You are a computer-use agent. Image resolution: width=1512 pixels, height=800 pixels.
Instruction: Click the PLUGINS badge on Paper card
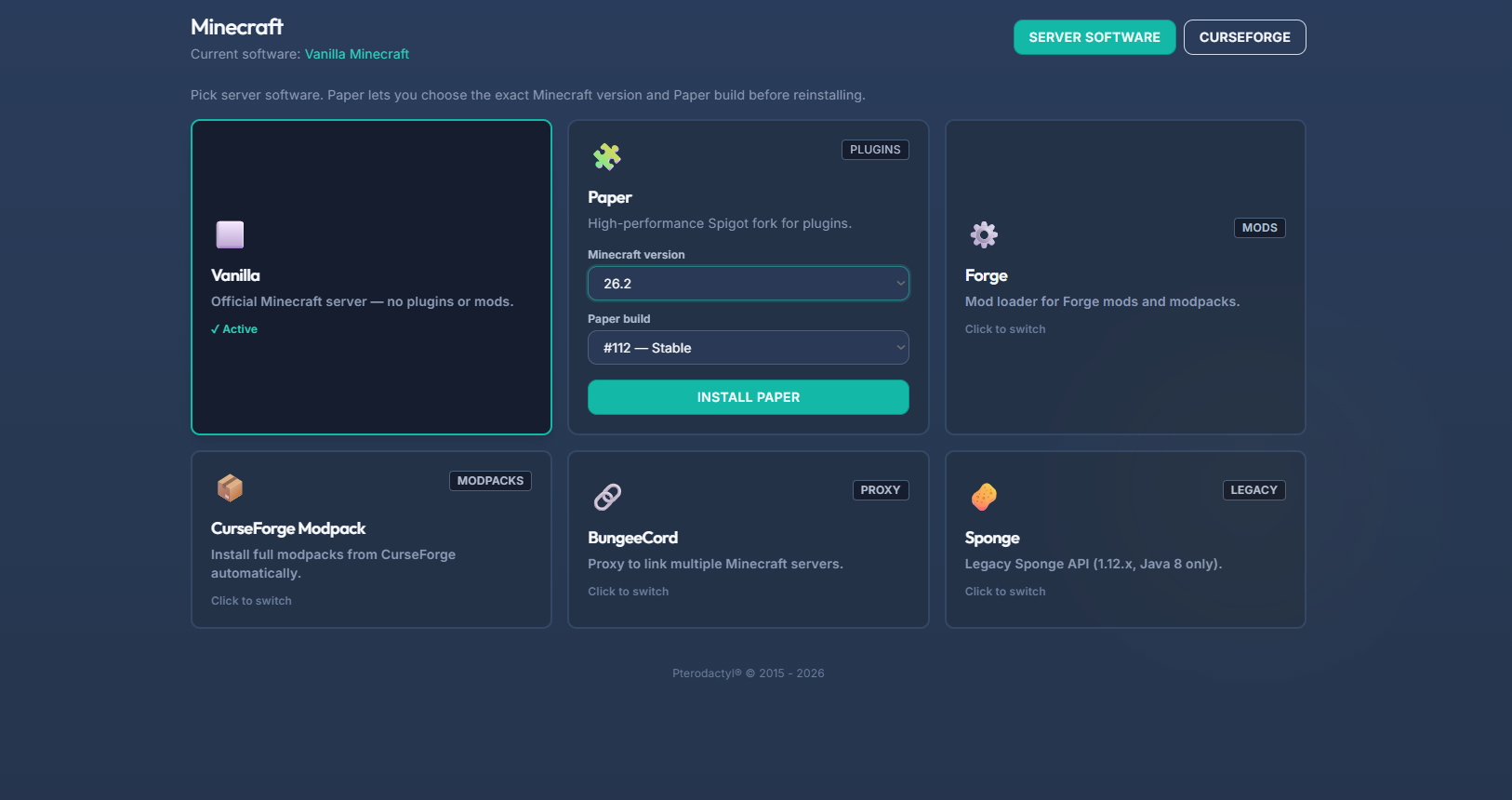[875, 150]
